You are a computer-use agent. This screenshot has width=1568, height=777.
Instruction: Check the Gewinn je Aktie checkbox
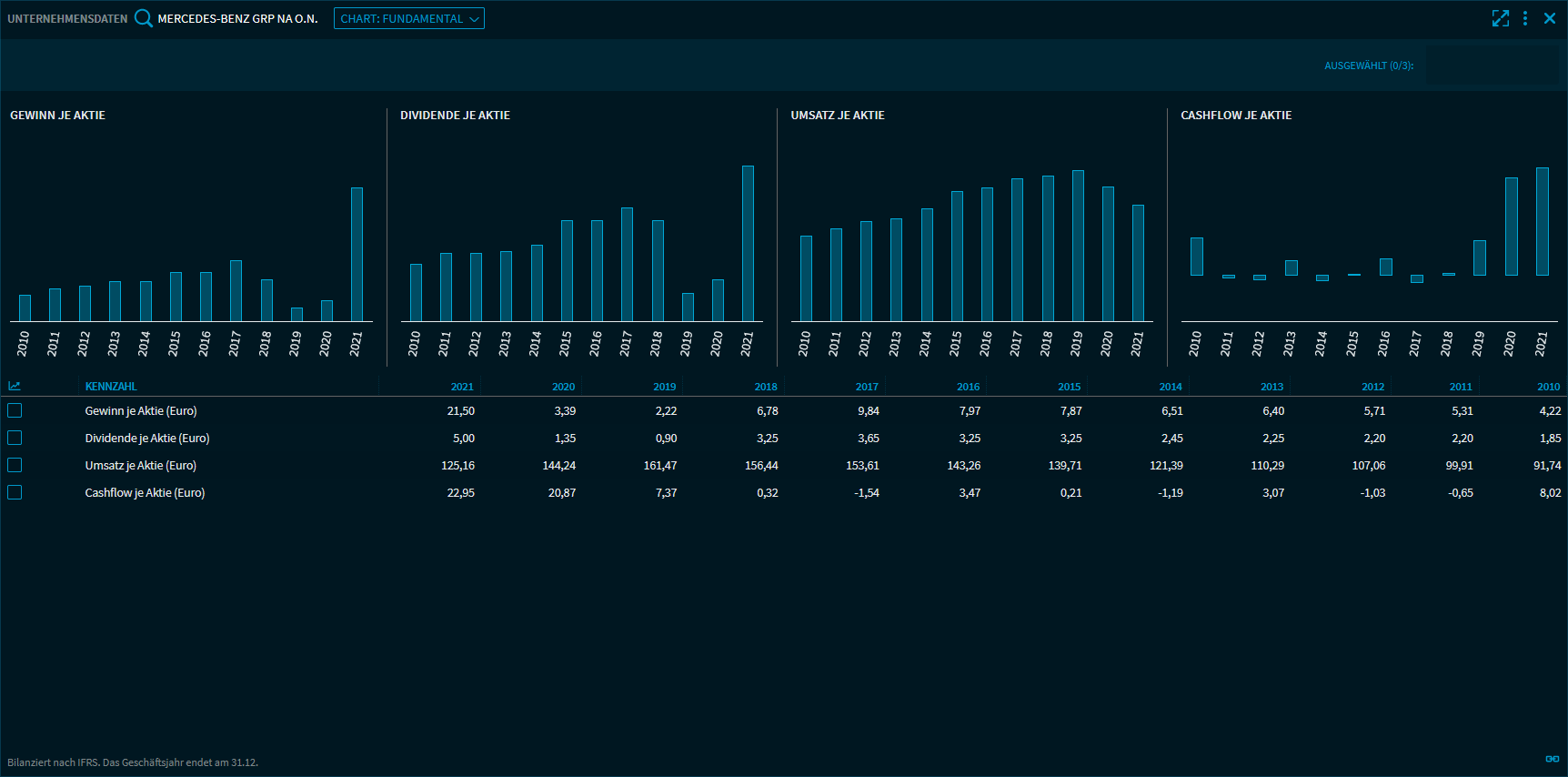coord(15,411)
